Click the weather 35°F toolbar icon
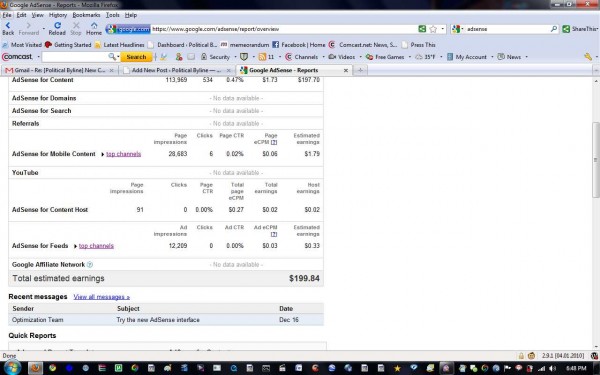 point(425,57)
